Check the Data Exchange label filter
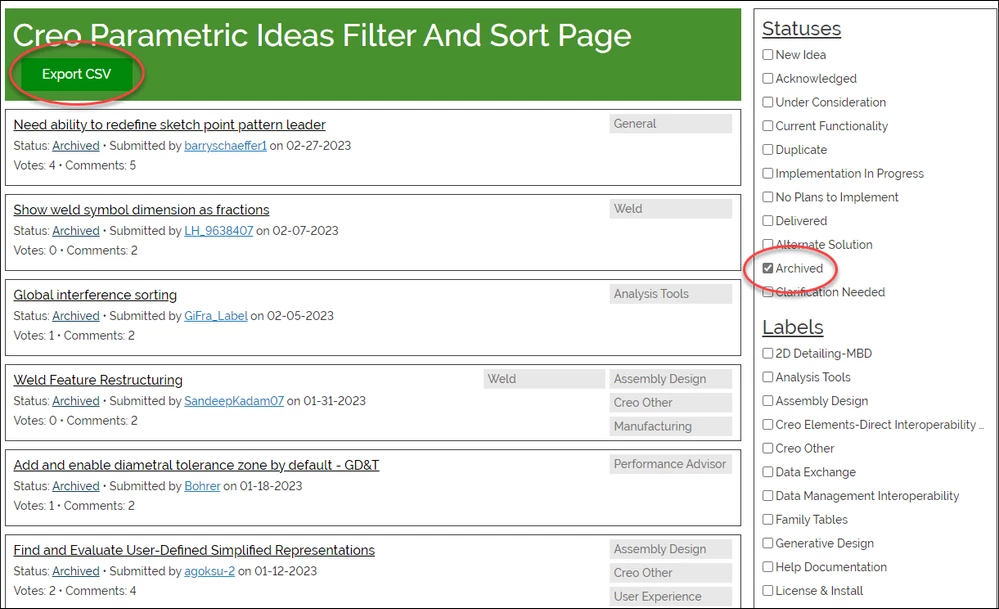This screenshot has width=999, height=609. 768,472
